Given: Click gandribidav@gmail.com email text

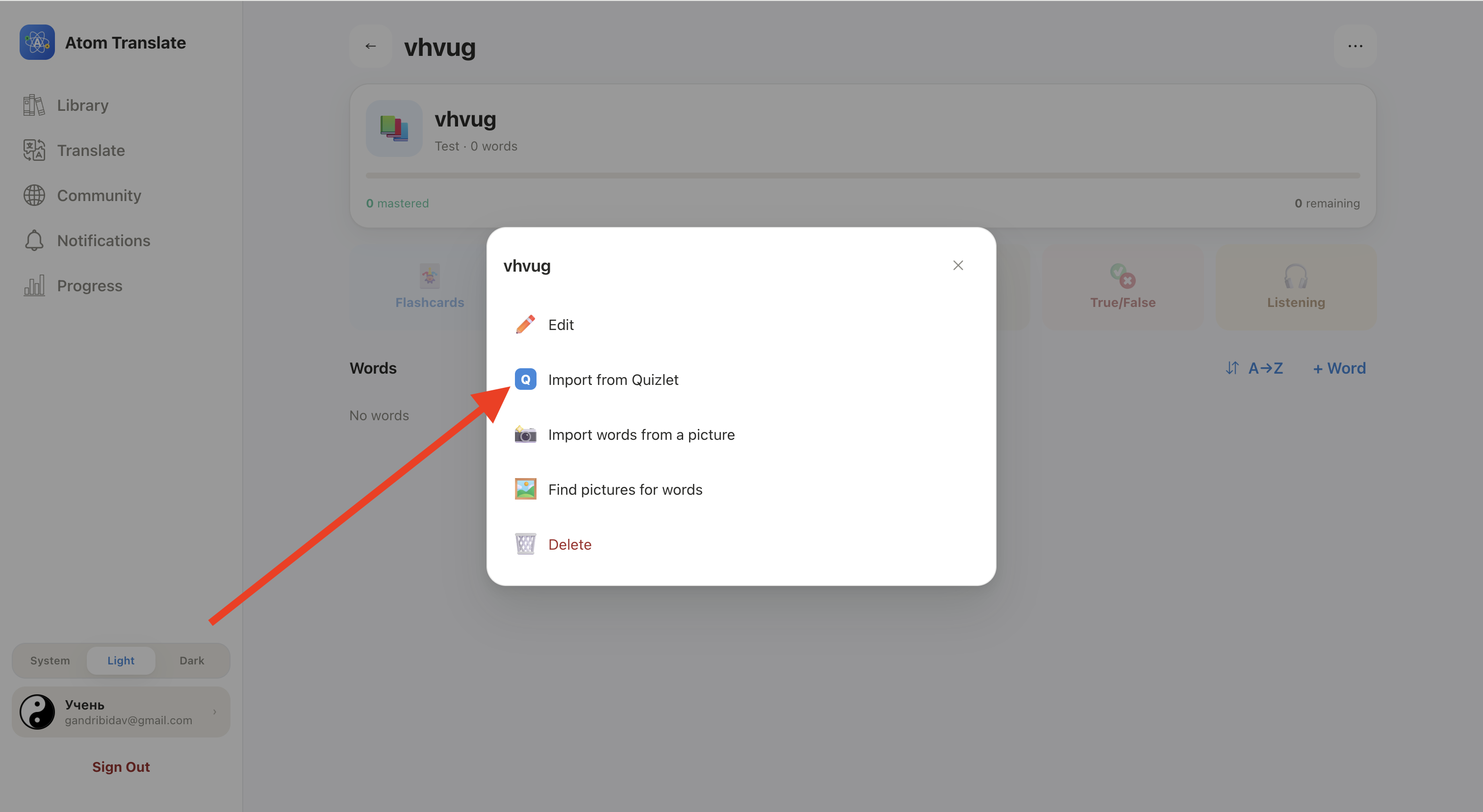Looking at the screenshot, I should pyautogui.click(x=128, y=720).
